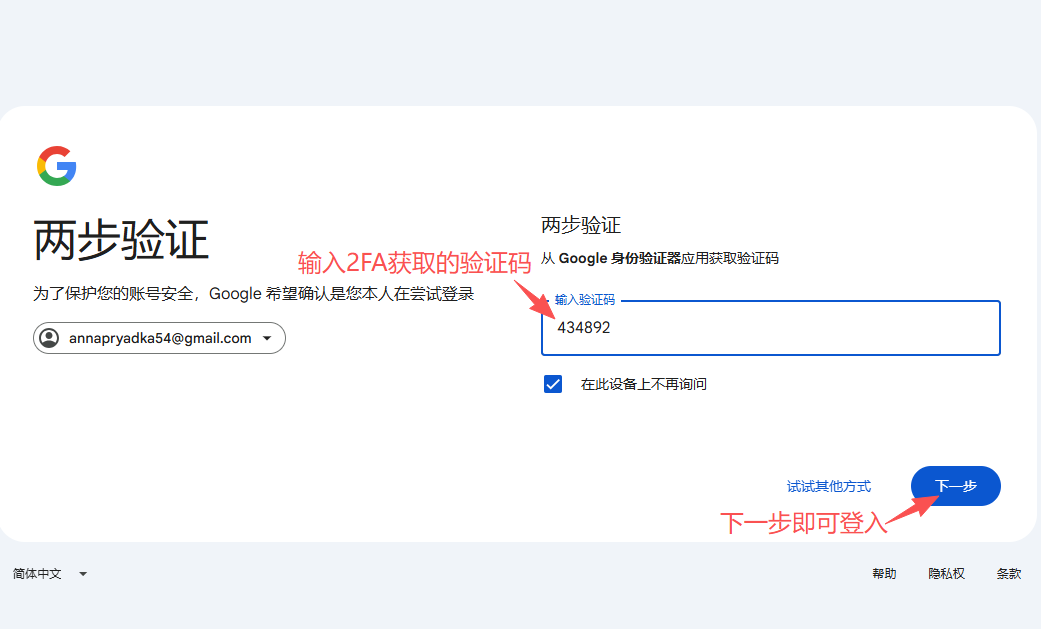Open the 简体中文 language dropdown

point(50,574)
